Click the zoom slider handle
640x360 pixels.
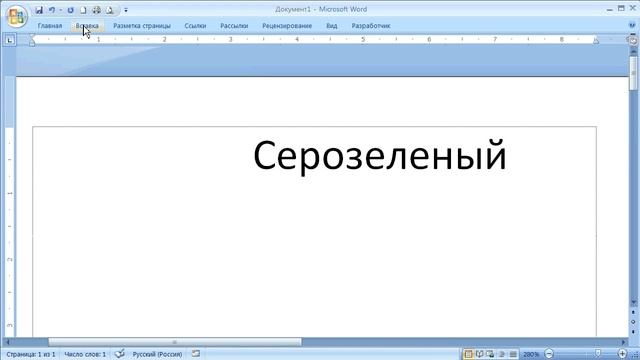(x=598, y=353)
